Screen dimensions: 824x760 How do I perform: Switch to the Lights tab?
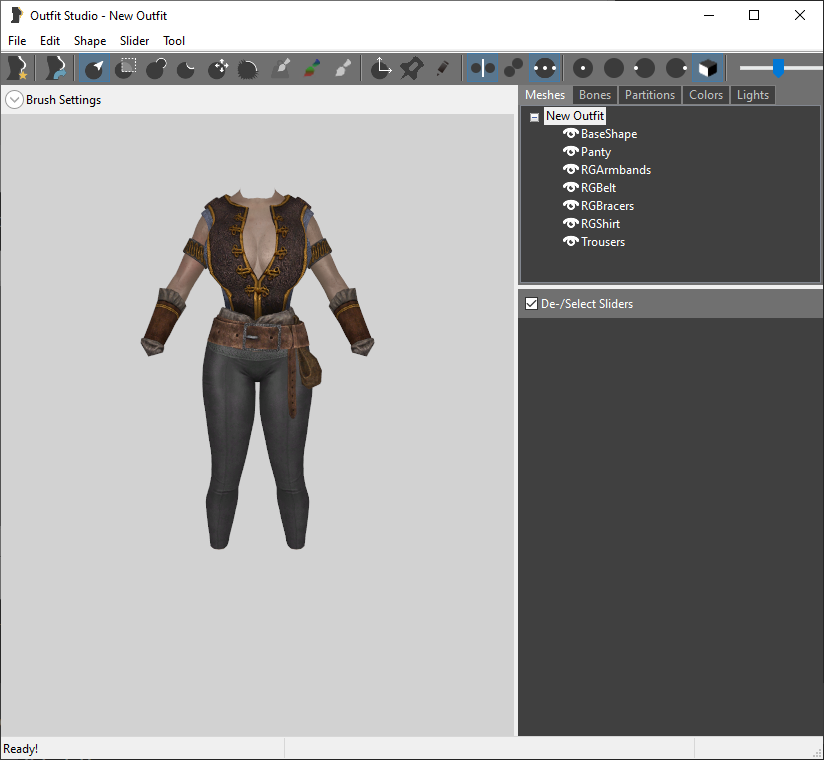tap(753, 95)
